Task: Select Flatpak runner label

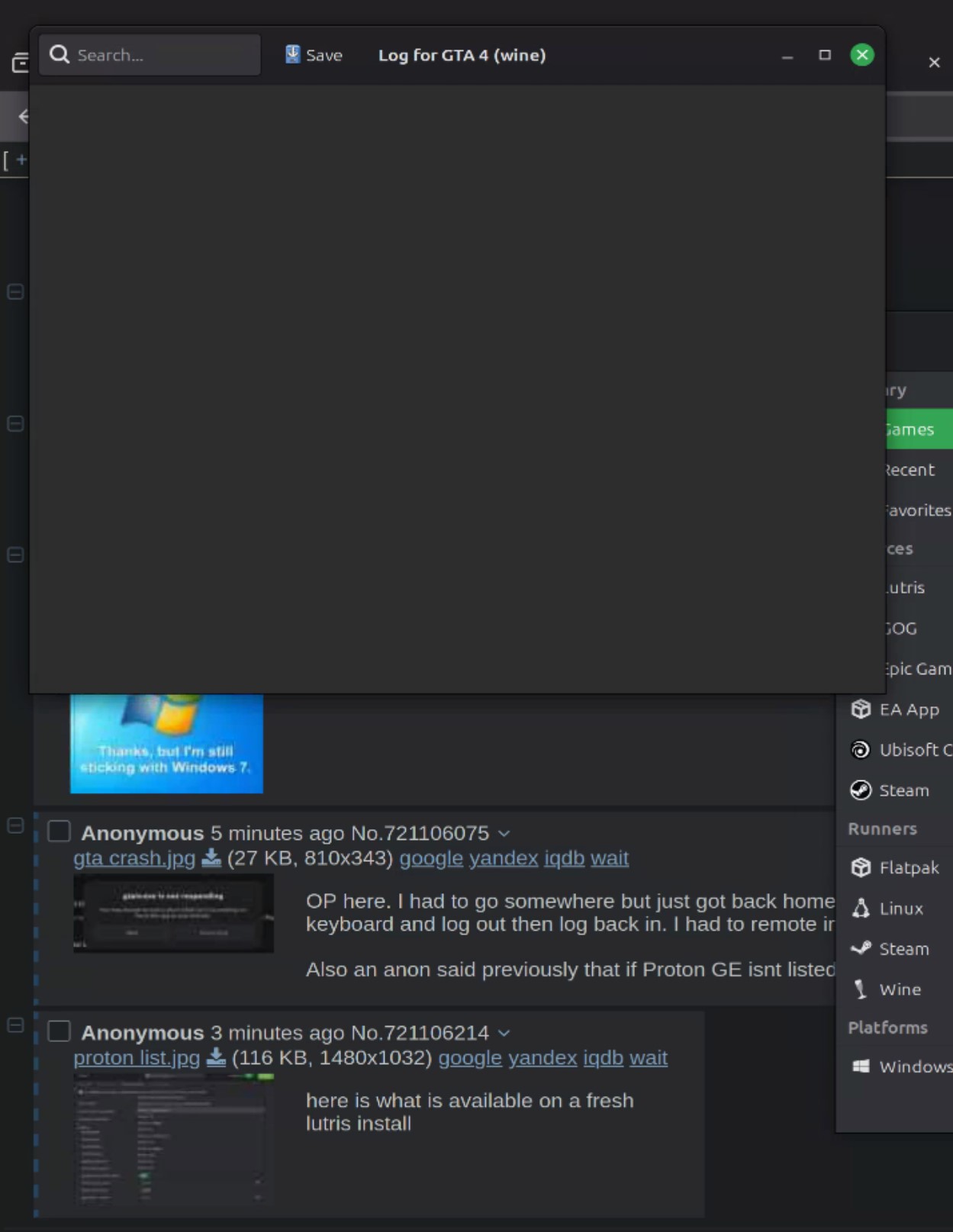Action: [909, 868]
